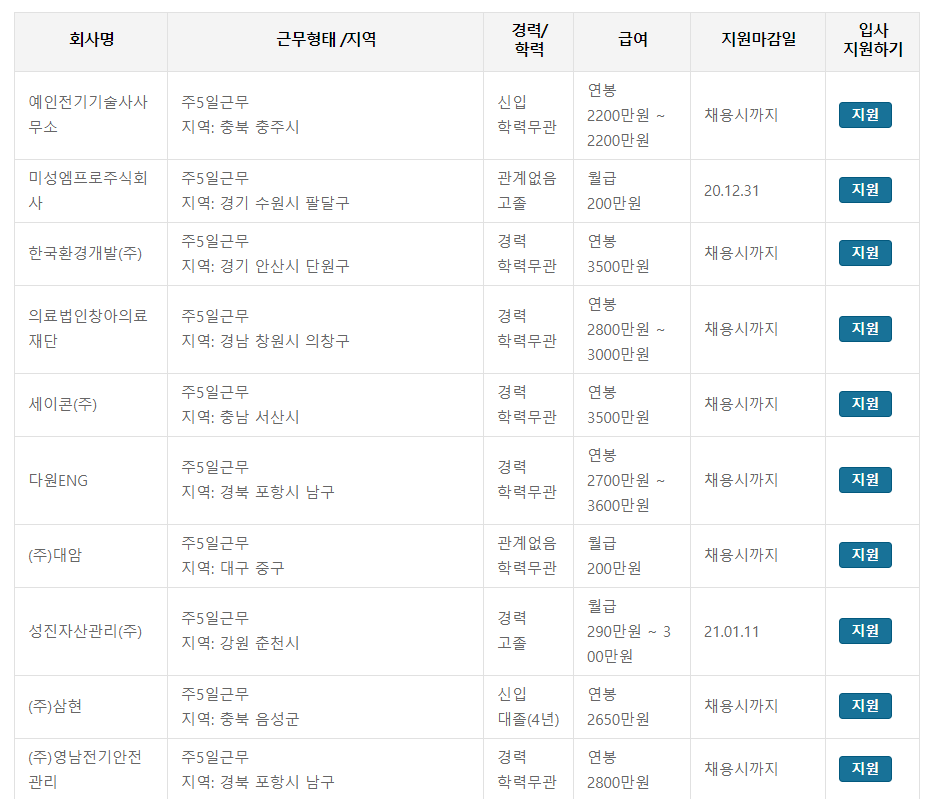Click salary 2800만원 in 영남전기안전관리 row

618,782
